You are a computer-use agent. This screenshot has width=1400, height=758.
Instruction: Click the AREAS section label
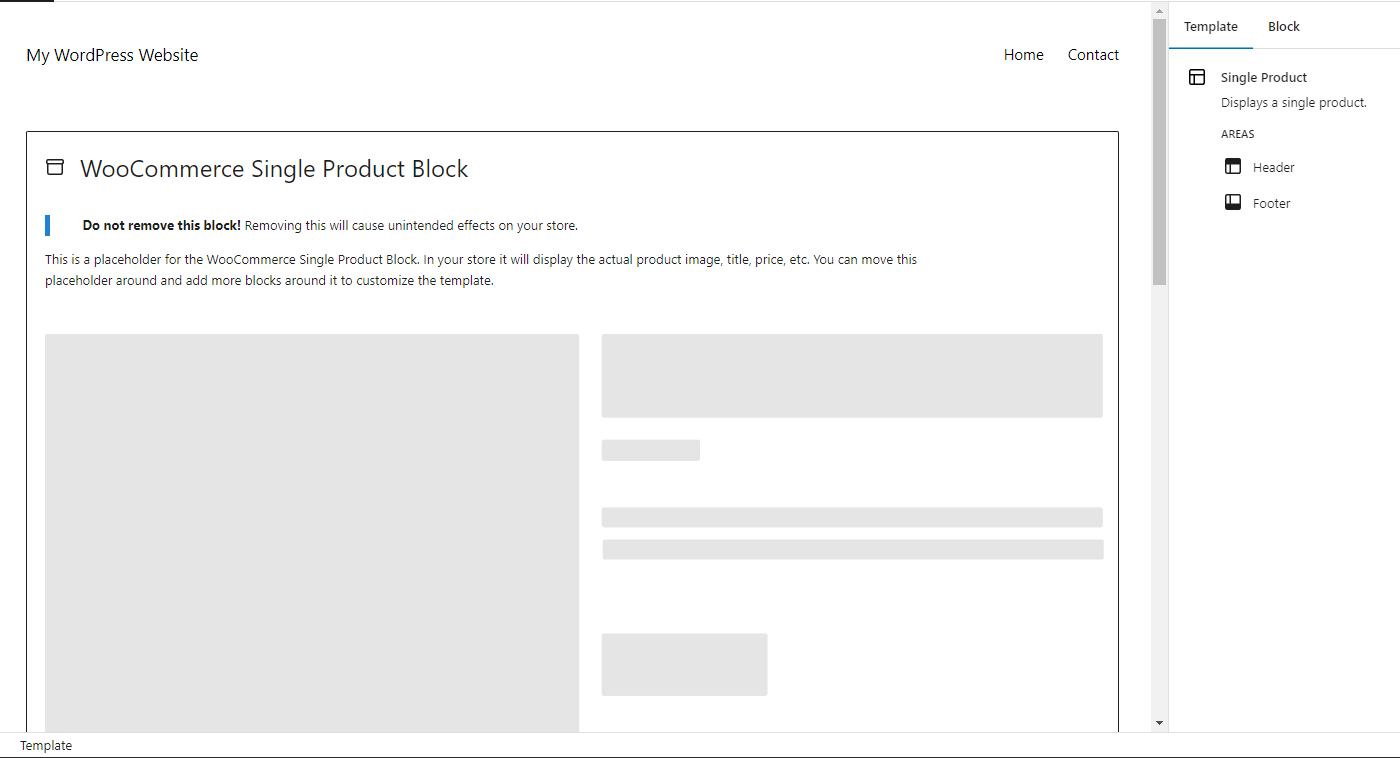[1238, 134]
